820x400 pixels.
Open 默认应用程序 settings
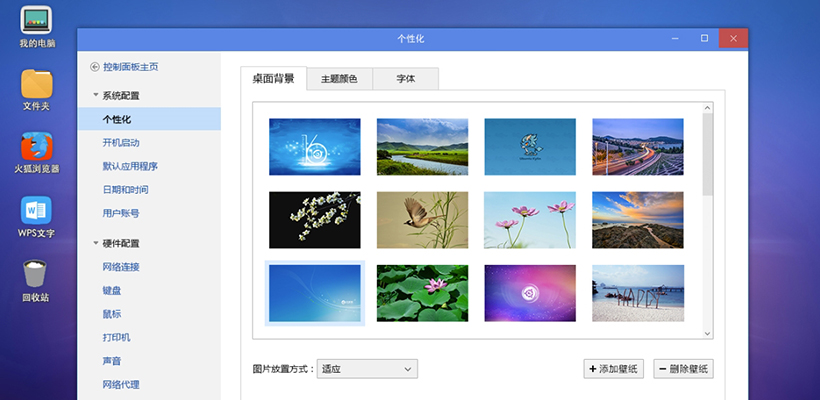pyautogui.click(x=130, y=166)
